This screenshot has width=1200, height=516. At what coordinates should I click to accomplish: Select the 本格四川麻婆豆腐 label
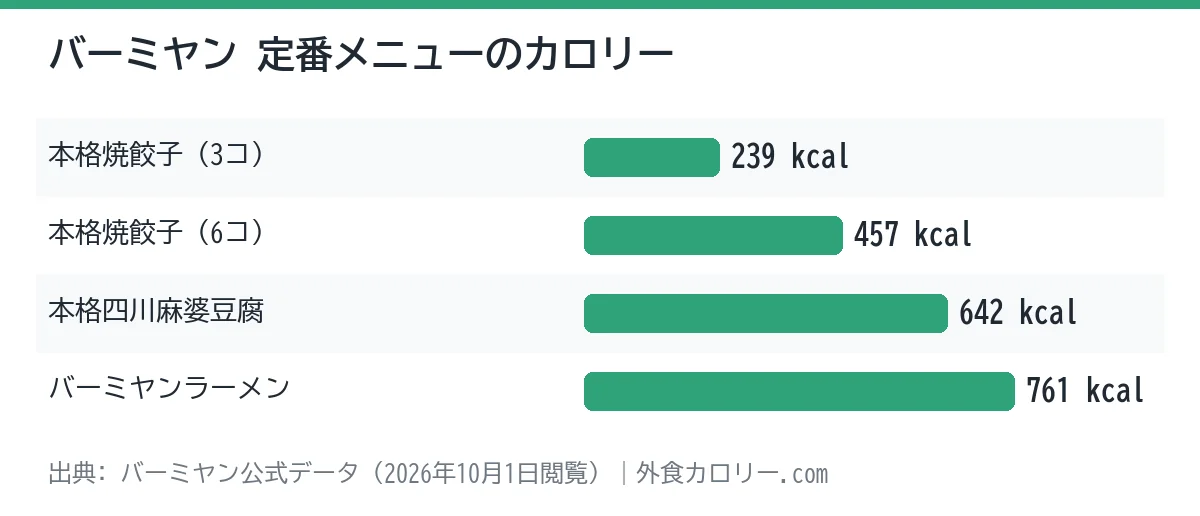pos(156,312)
